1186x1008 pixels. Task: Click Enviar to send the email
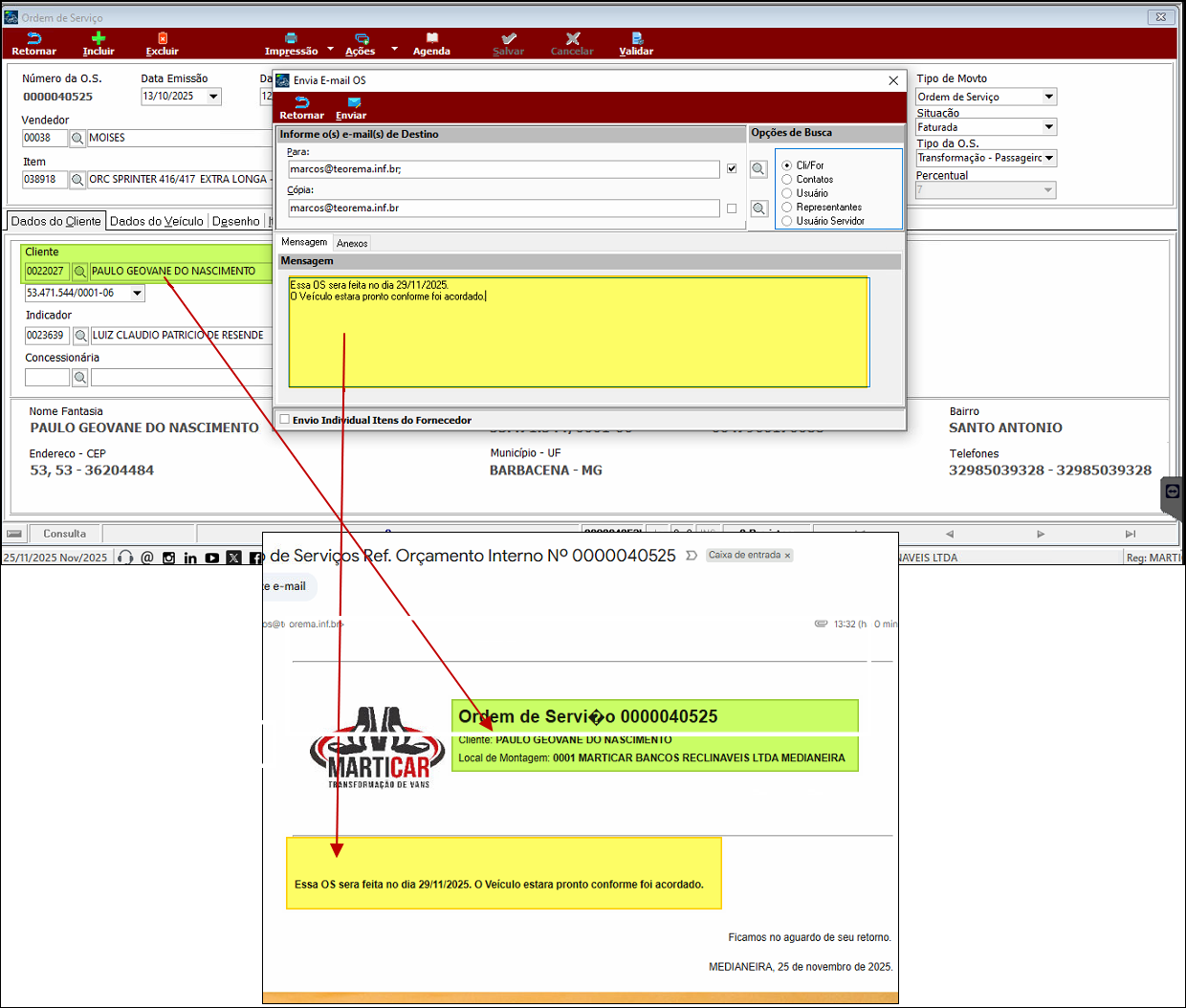click(x=352, y=104)
